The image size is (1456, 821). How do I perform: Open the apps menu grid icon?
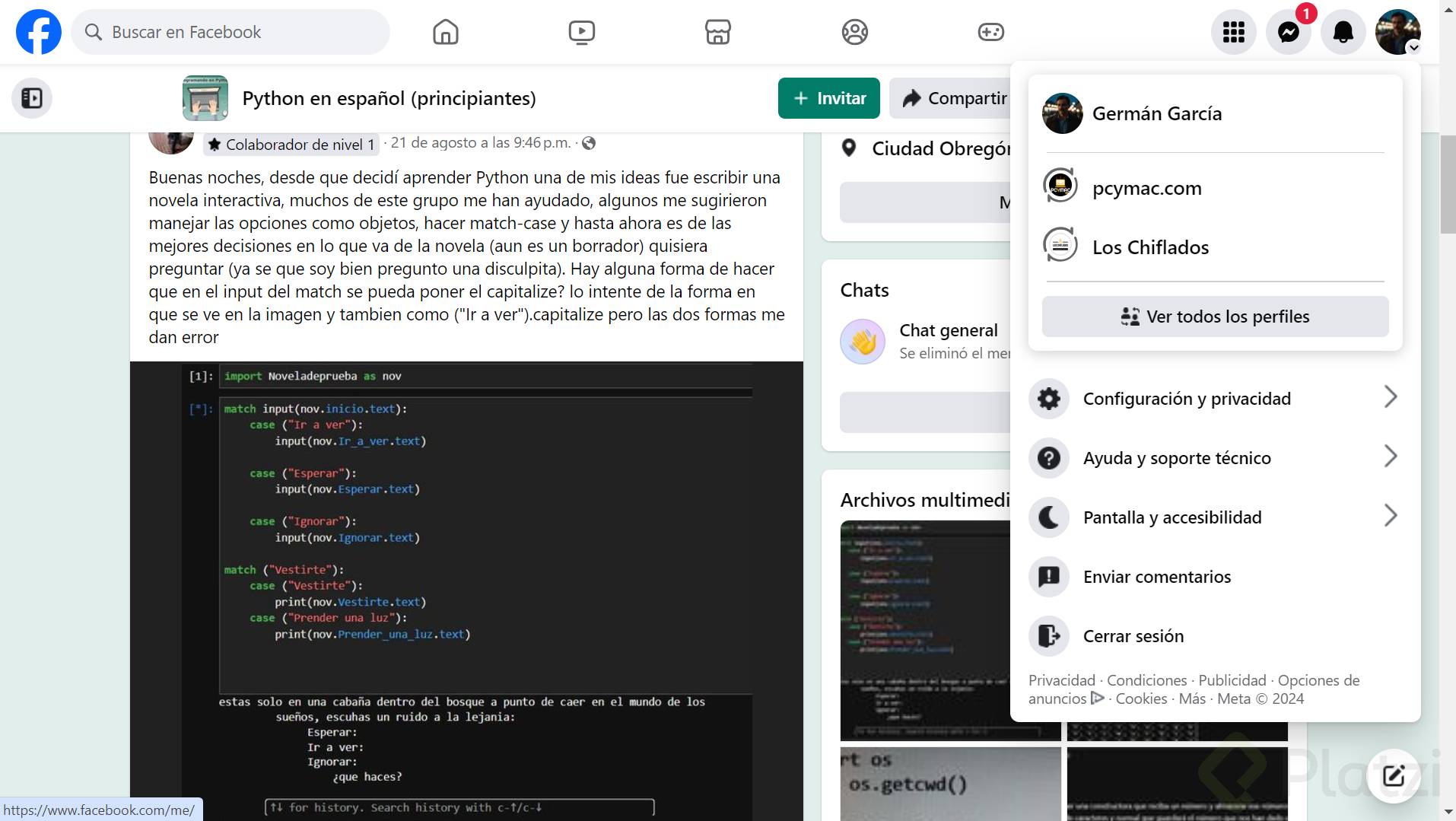click(x=1234, y=32)
